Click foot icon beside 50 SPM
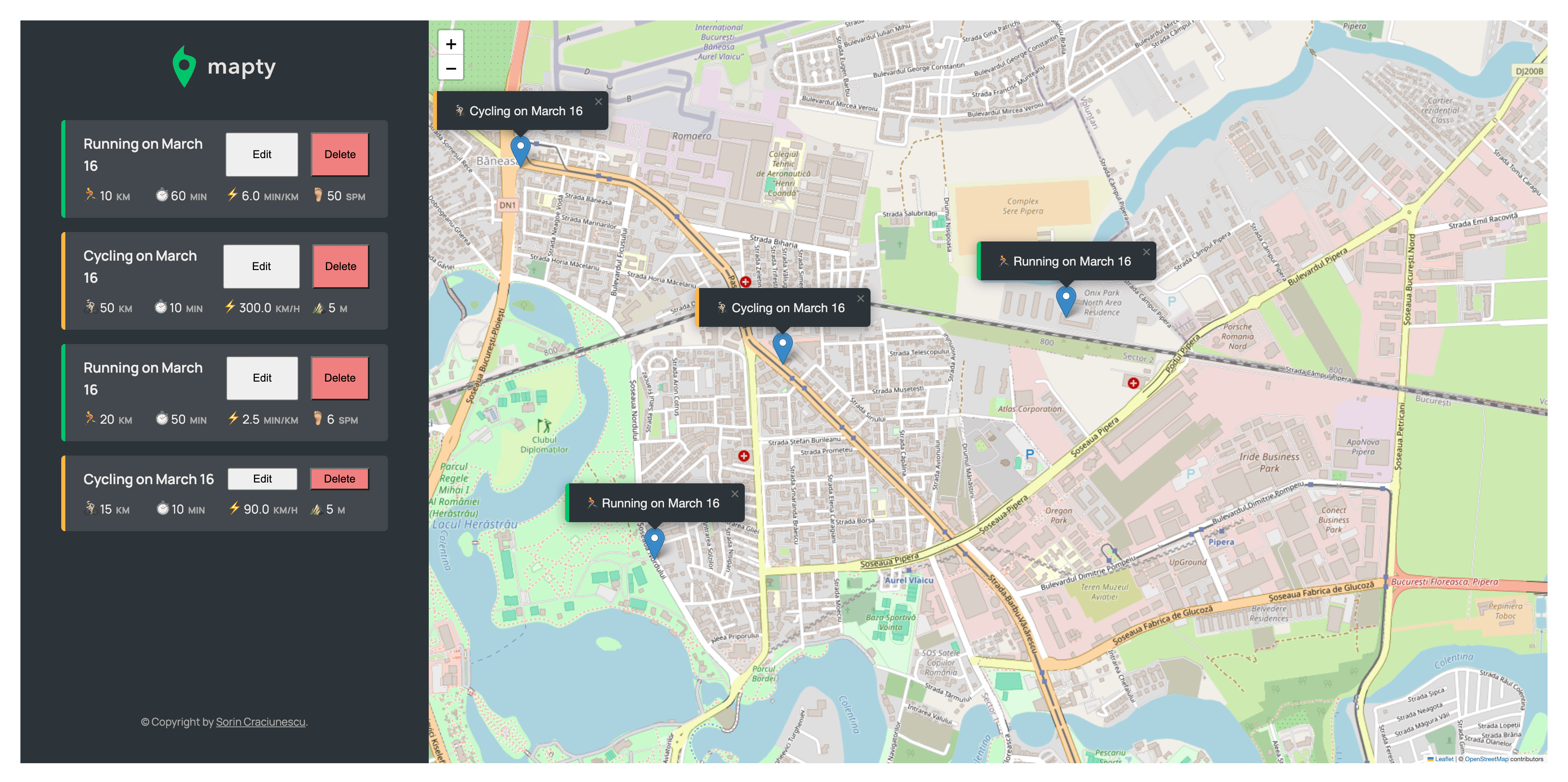Image resolution: width=1568 pixels, height=782 pixels. pyautogui.click(x=318, y=195)
